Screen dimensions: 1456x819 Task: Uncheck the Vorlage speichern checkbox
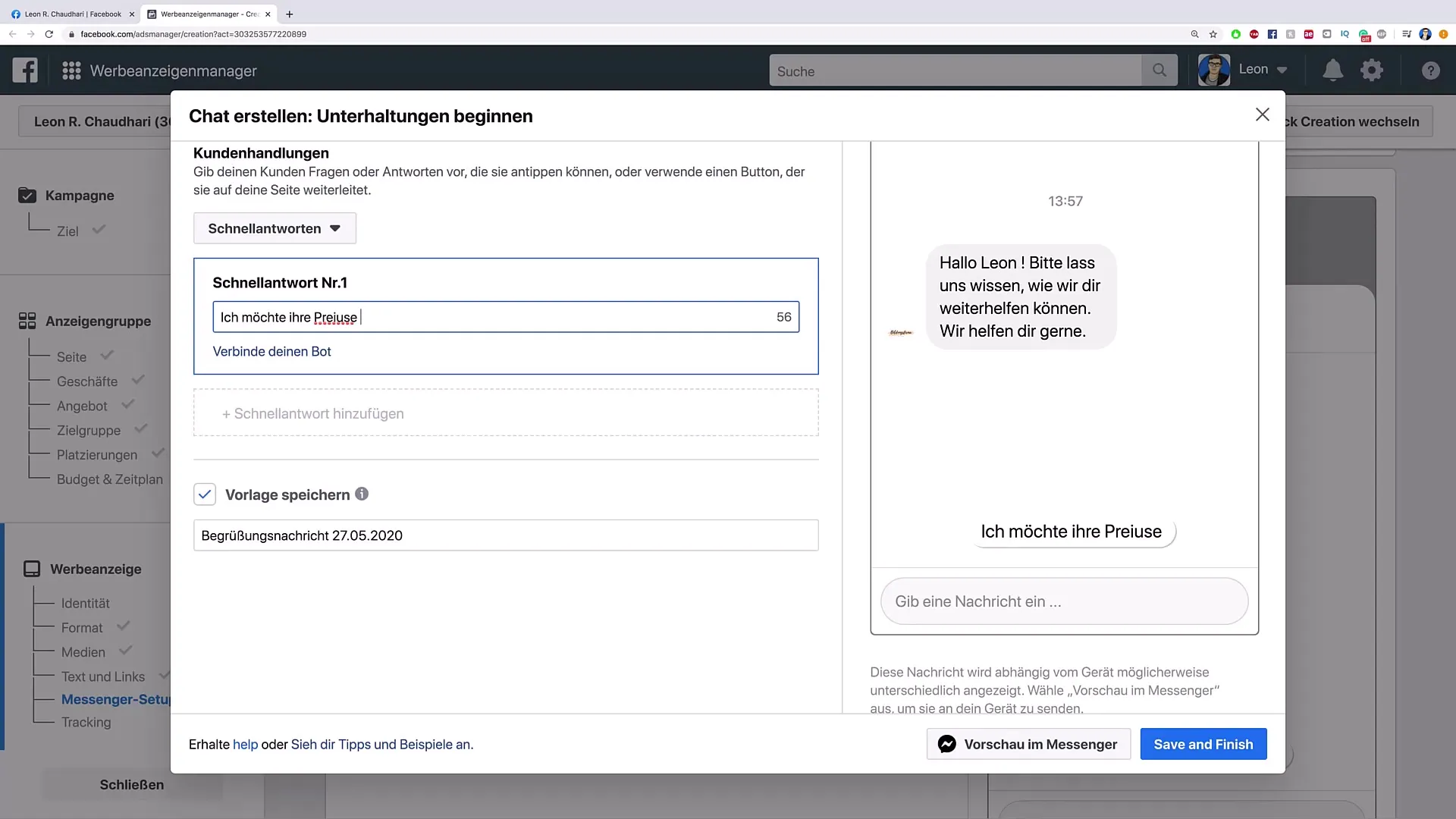[x=205, y=494]
